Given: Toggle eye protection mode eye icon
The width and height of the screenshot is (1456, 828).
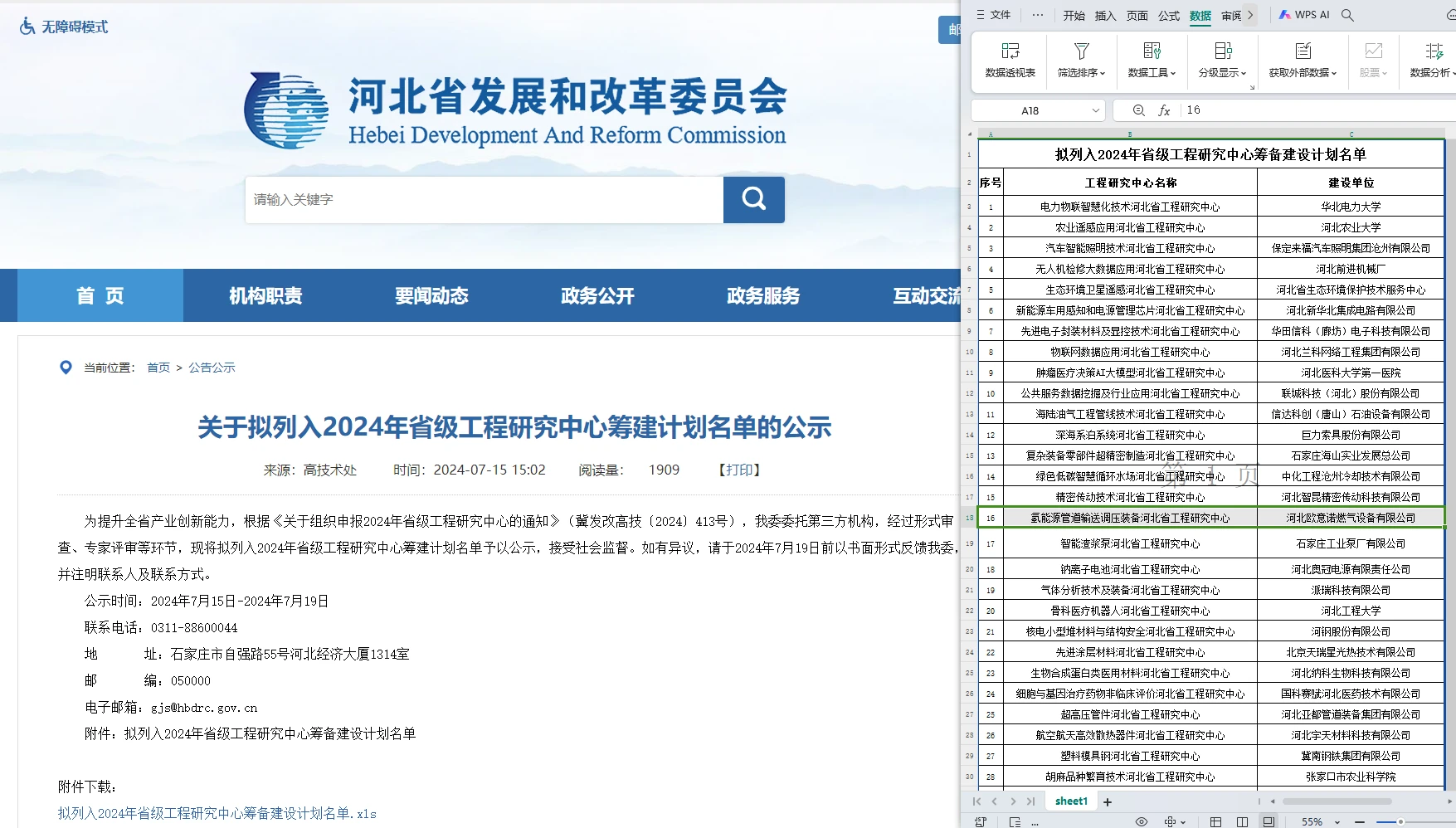Looking at the screenshot, I should point(1142,821).
